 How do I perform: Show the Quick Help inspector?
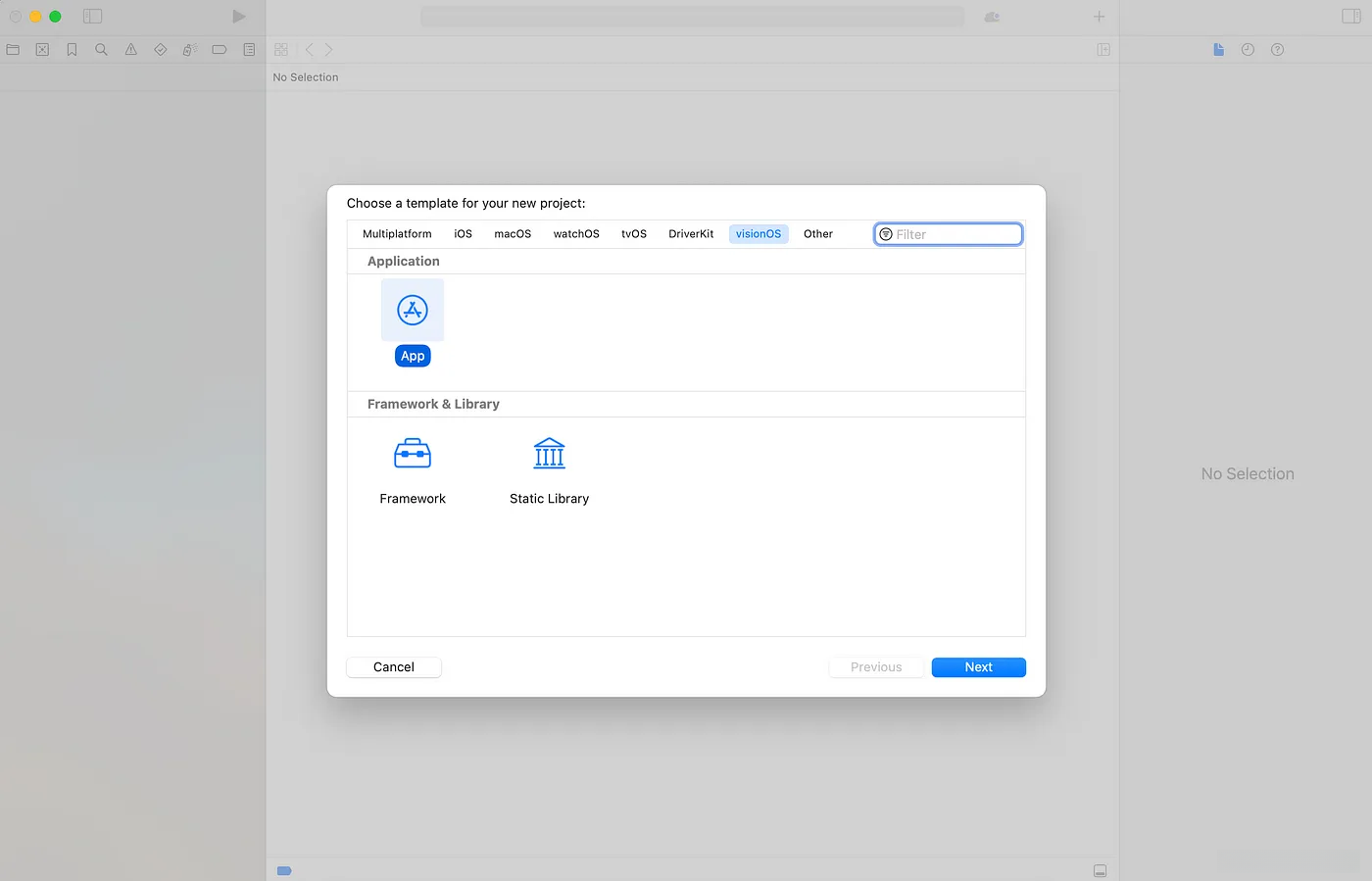click(1277, 49)
